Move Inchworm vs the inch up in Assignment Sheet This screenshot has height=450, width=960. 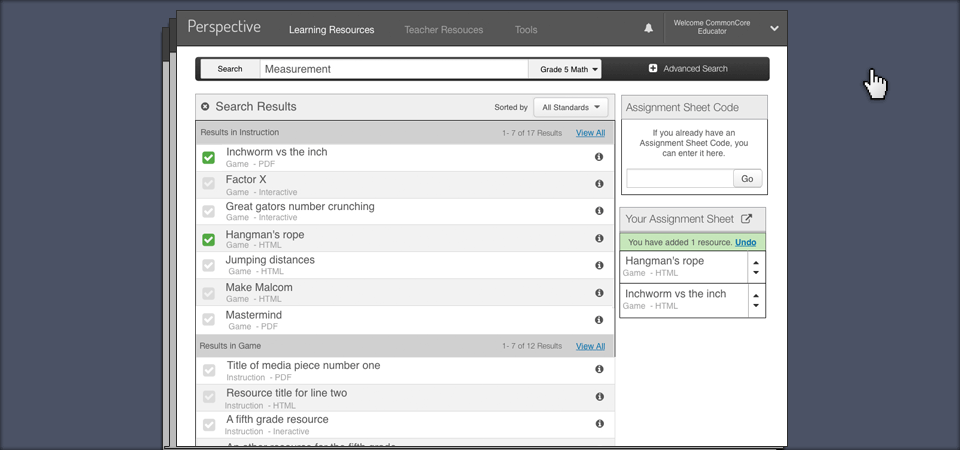pyautogui.click(x=756, y=295)
